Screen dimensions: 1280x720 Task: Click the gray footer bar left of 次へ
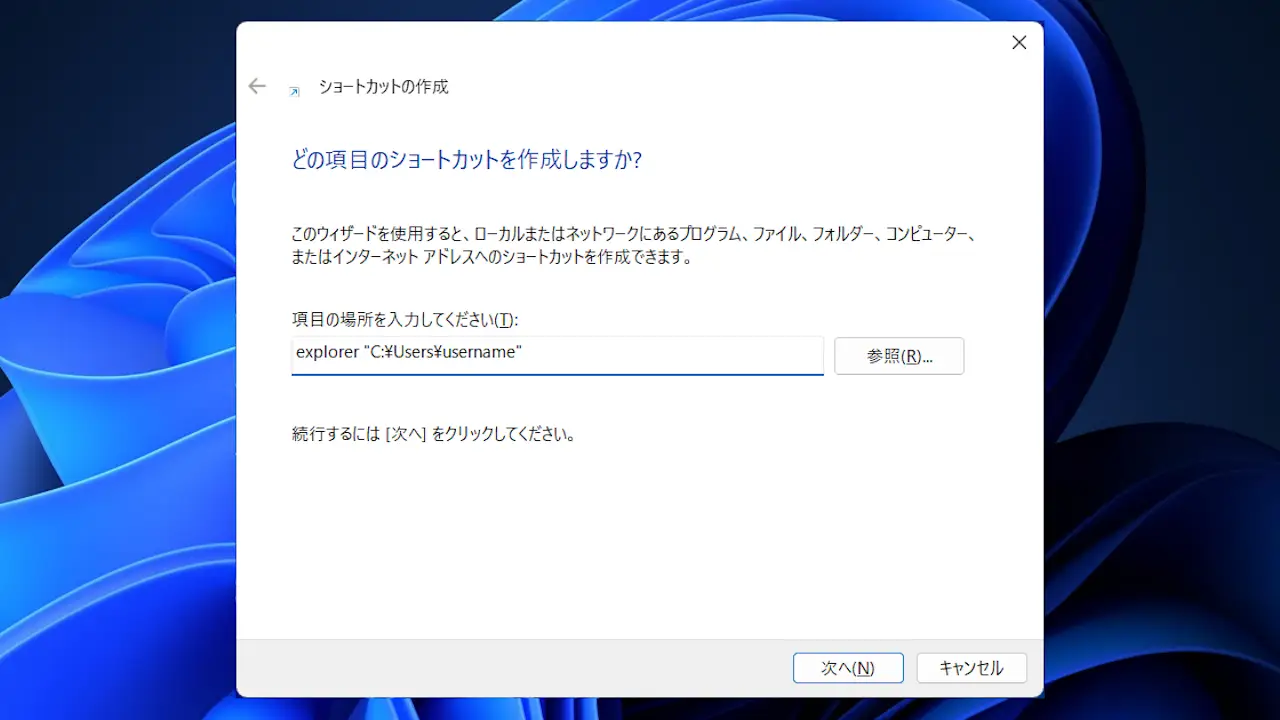coord(500,668)
